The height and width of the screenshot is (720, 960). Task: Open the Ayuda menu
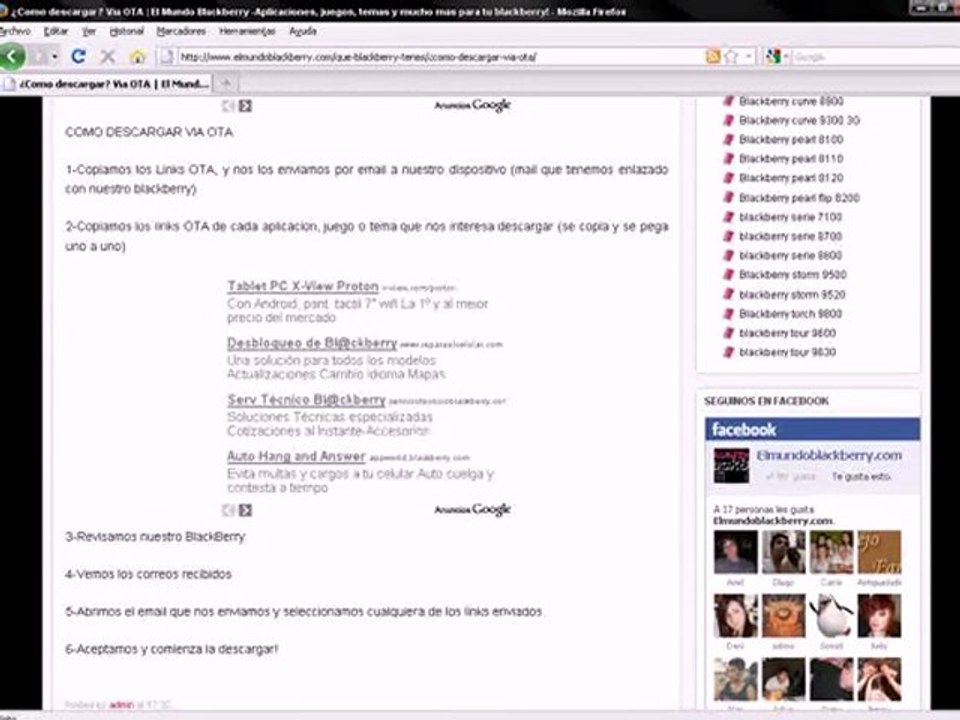click(302, 31)
